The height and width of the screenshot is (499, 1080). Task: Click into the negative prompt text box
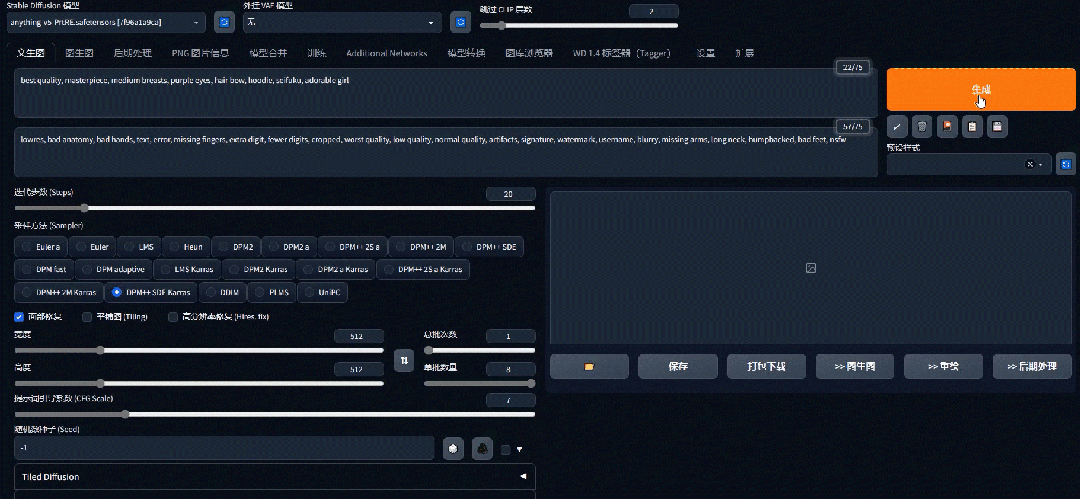tap(446, 152)
